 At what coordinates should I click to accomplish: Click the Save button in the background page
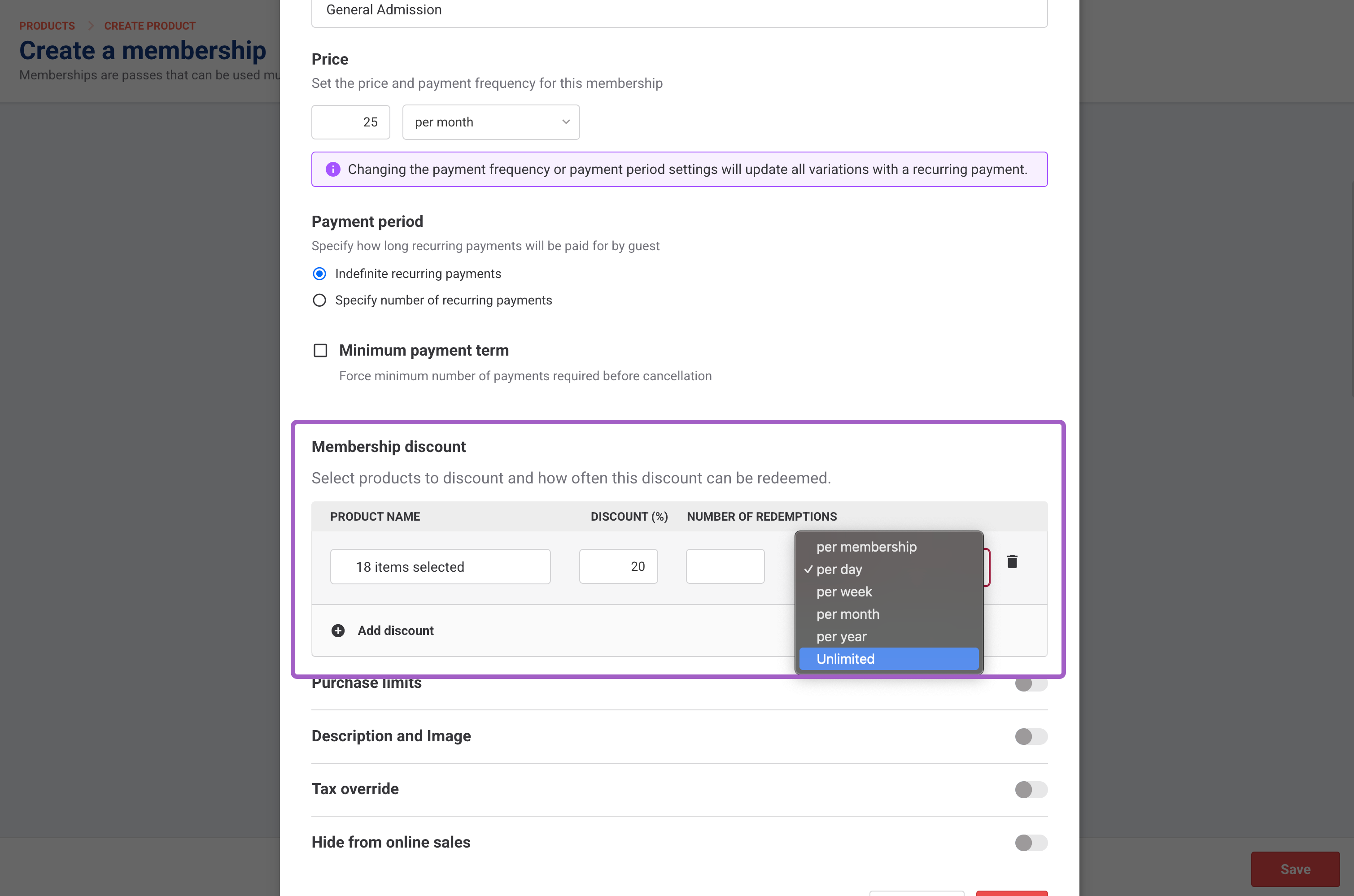(1295, 869)
